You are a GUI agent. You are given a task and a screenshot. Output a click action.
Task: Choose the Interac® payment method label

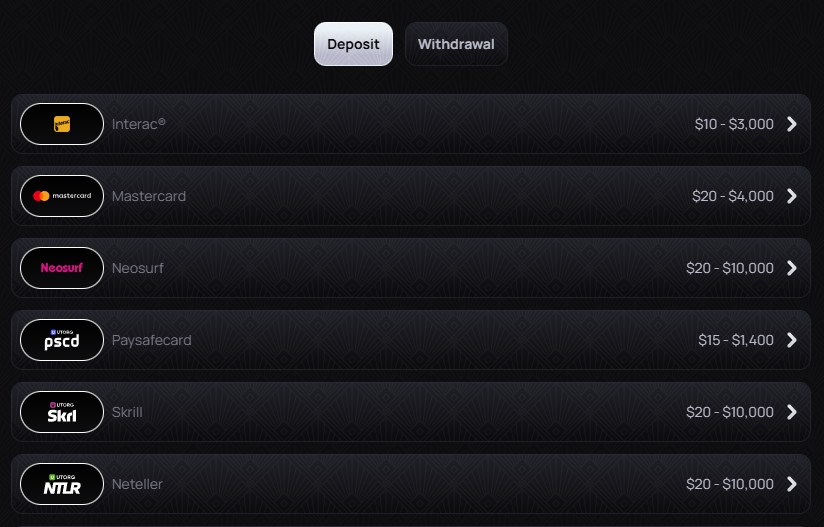pyautogui.click(x=139, y=124)
